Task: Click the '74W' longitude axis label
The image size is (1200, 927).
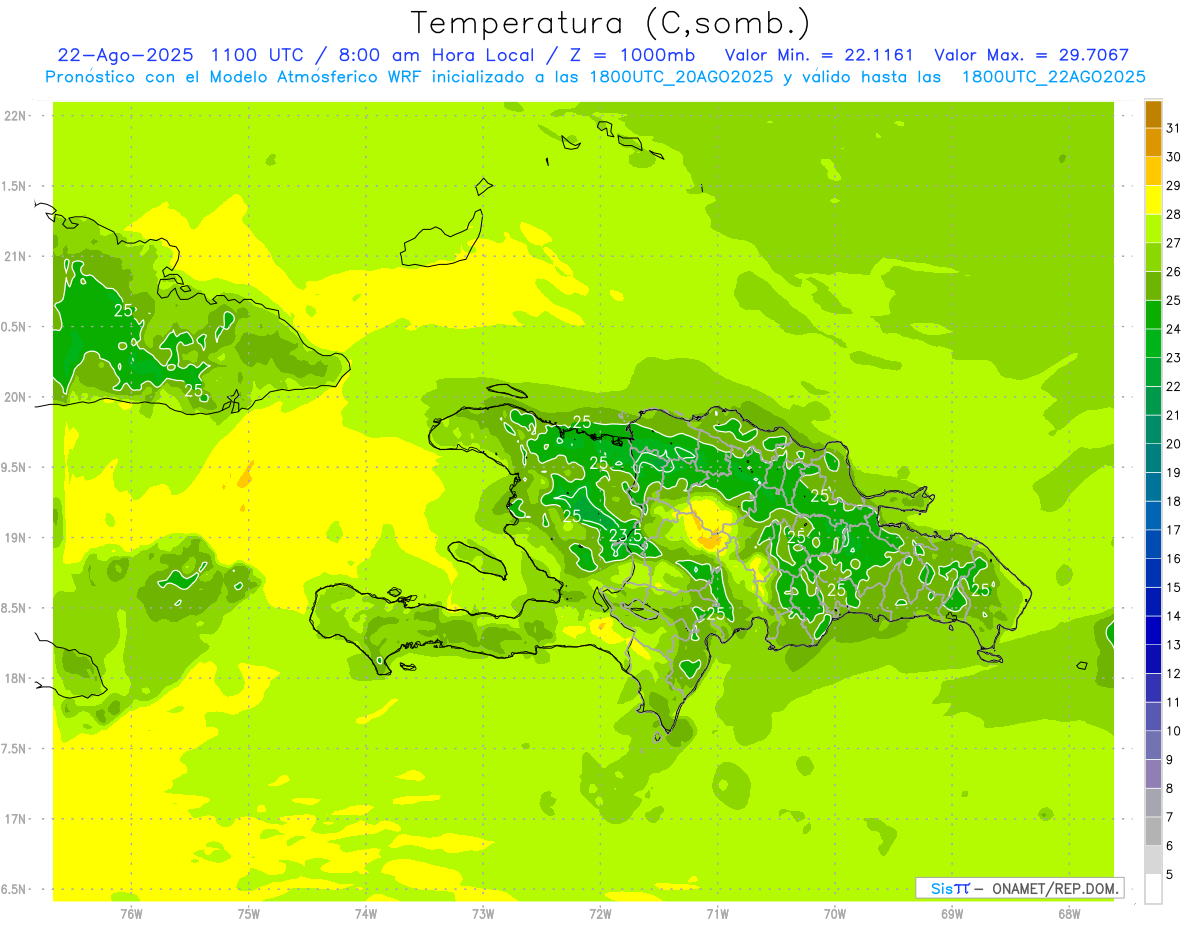Action: pos(366,914)
